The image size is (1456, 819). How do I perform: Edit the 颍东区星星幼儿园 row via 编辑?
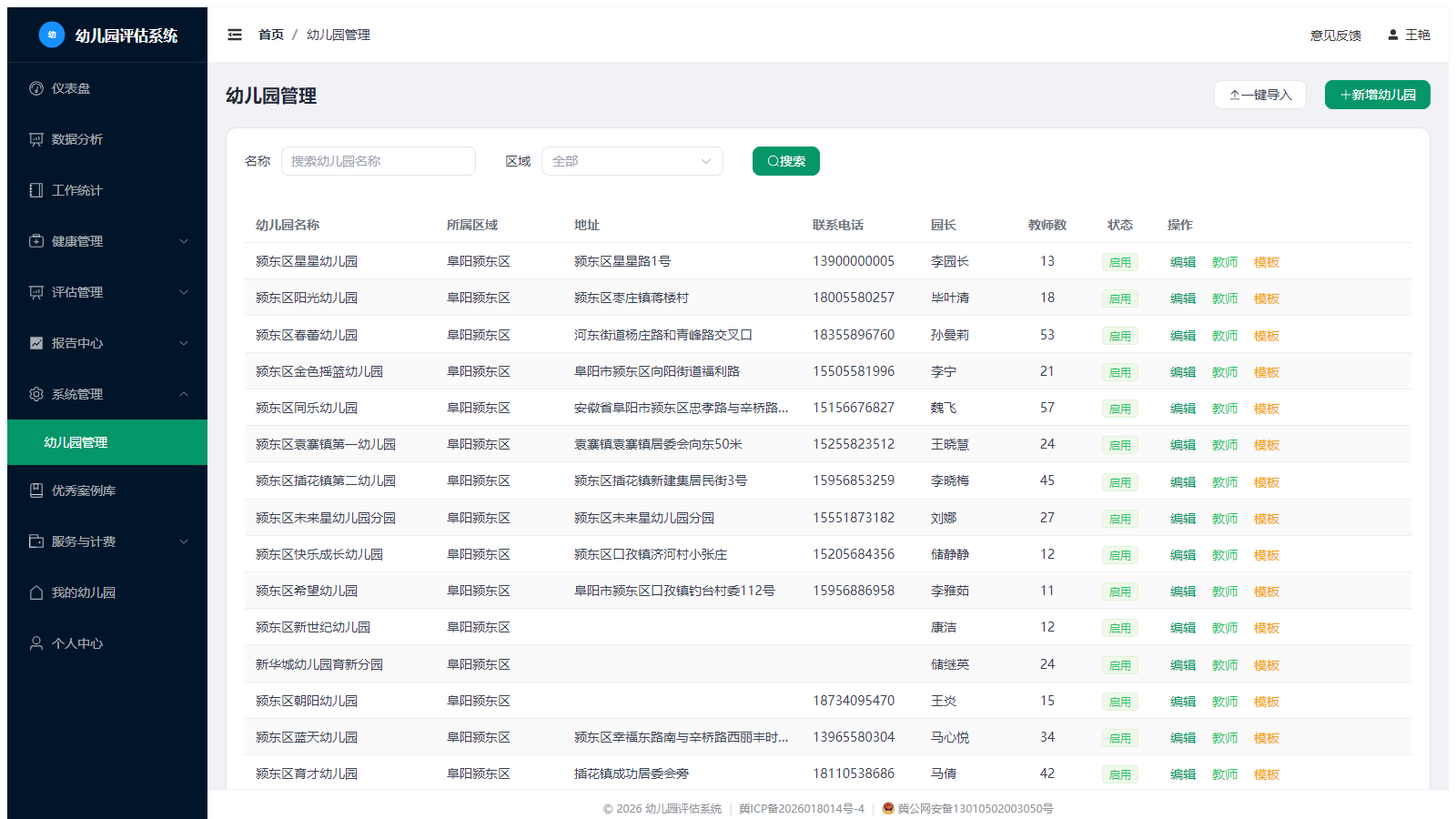[1183, 262]
